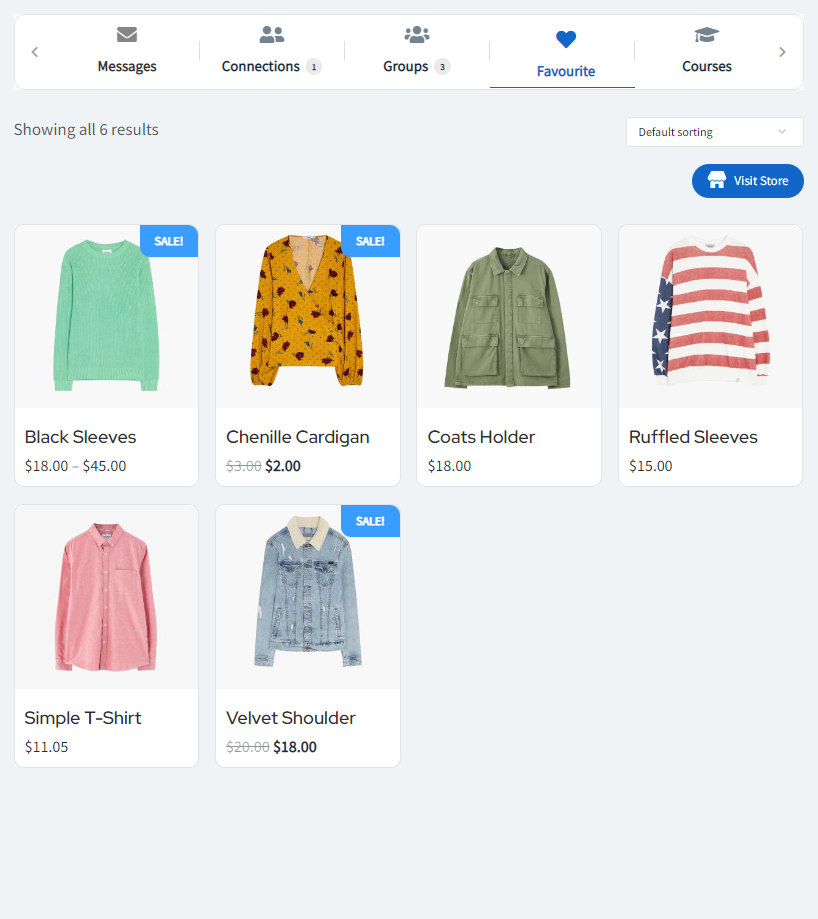Open the pink Simple T-Shirt image
The height and width of the screenshot is (919, 818).
(106, 597)
